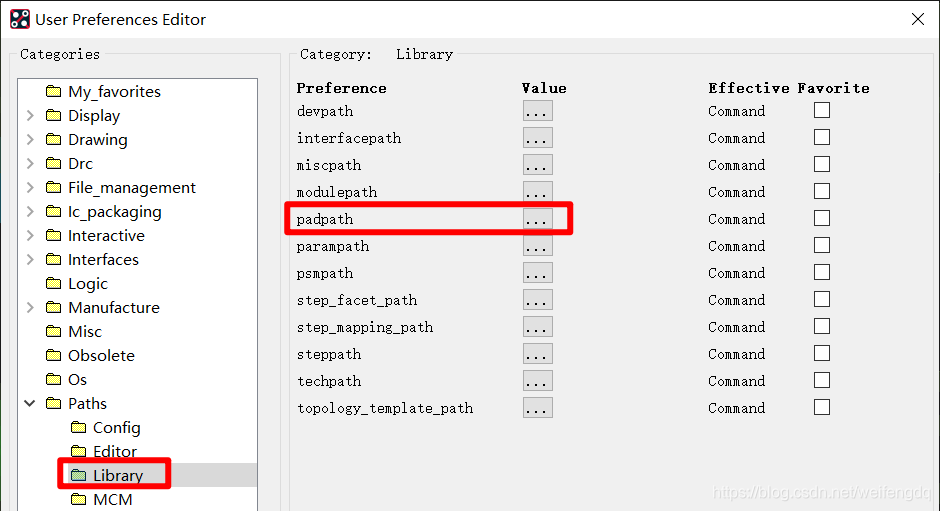Image resolution: width=940 pixels, height=511 pixels.
Task: Select the MCM subcategory label
Action: 113,500
